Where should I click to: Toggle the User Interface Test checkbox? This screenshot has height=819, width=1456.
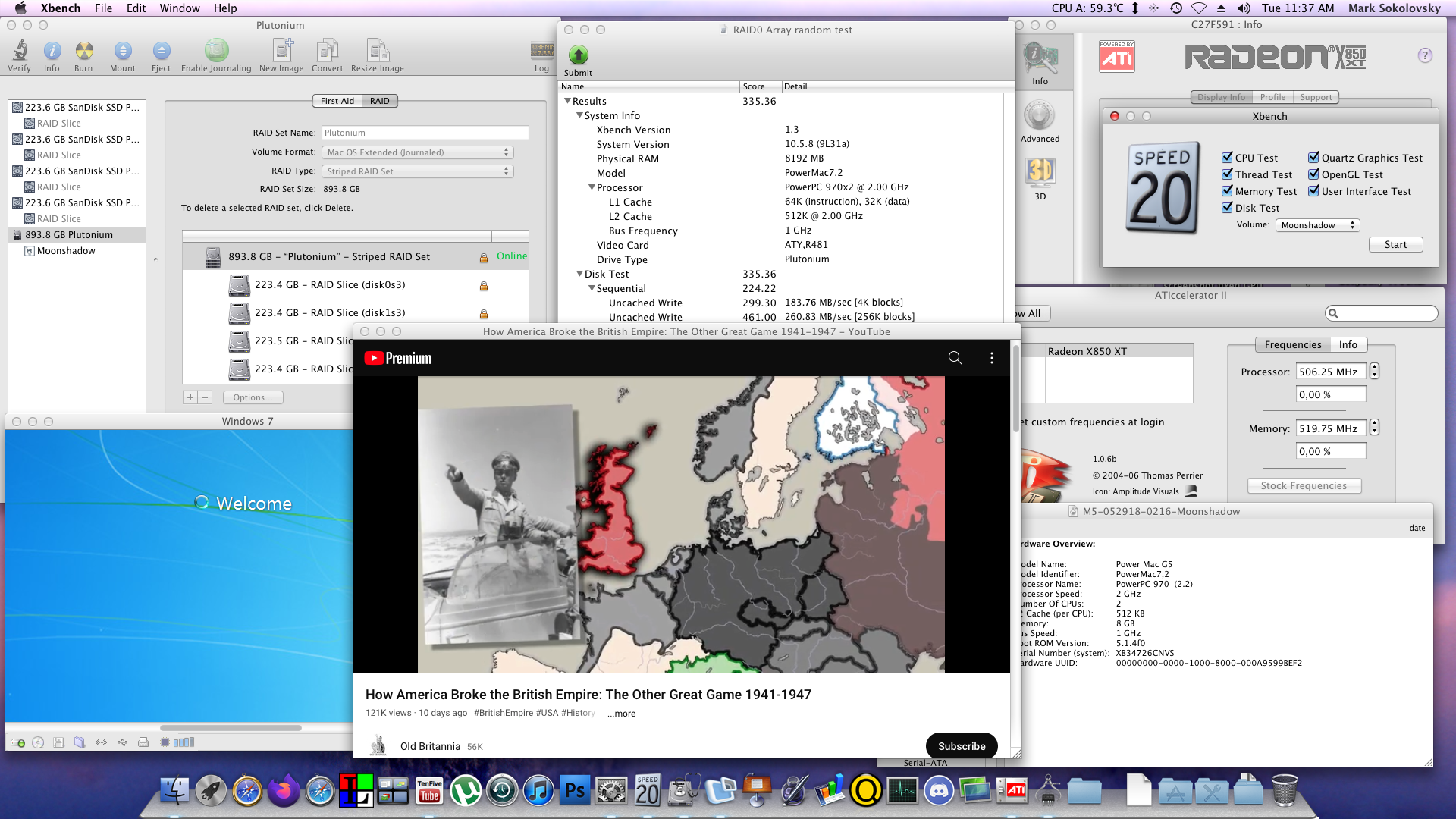(1313, 191)
